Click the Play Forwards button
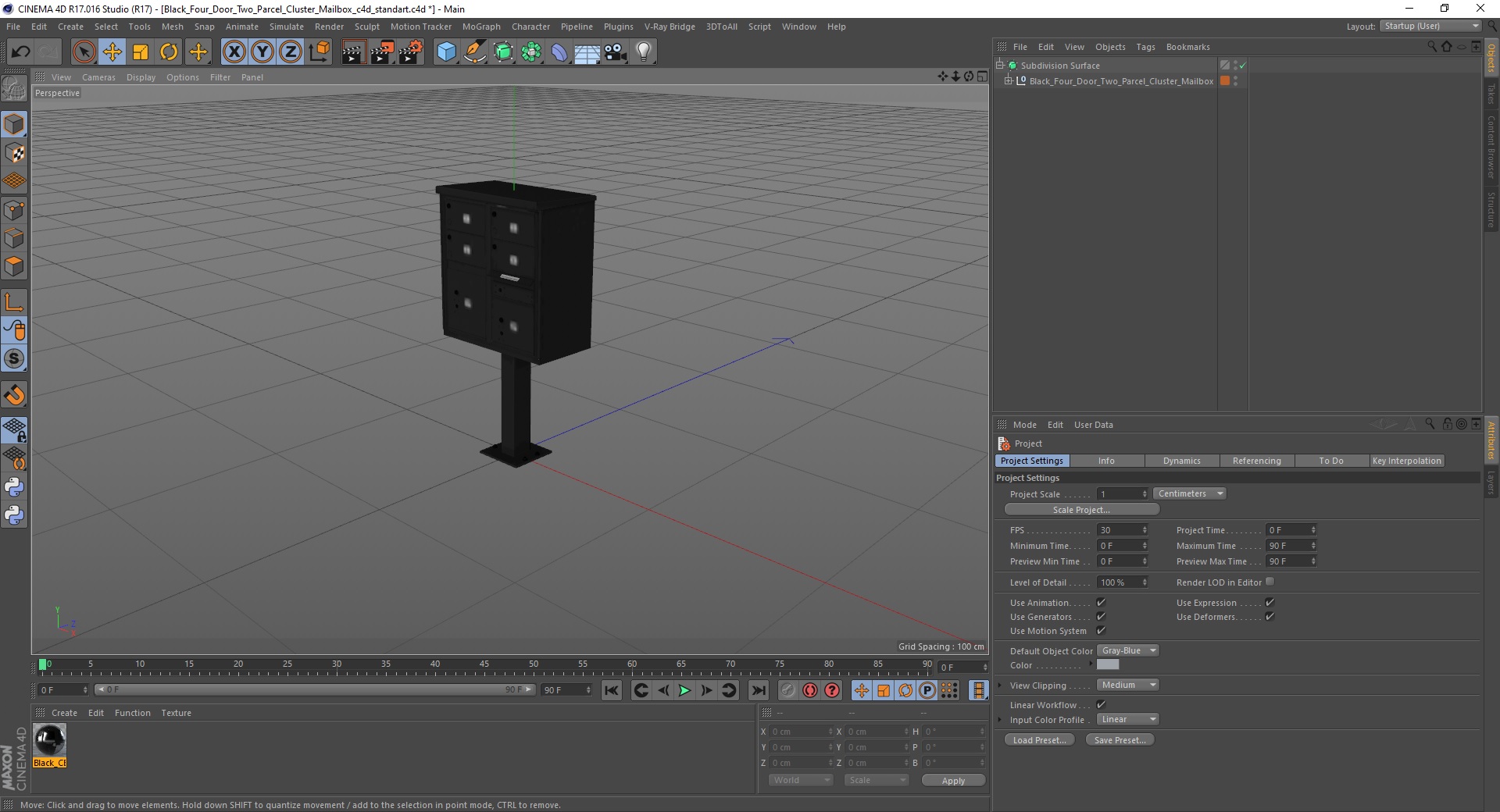The height and width of the screenshot is (812, 1500). (x=684, y=690)
